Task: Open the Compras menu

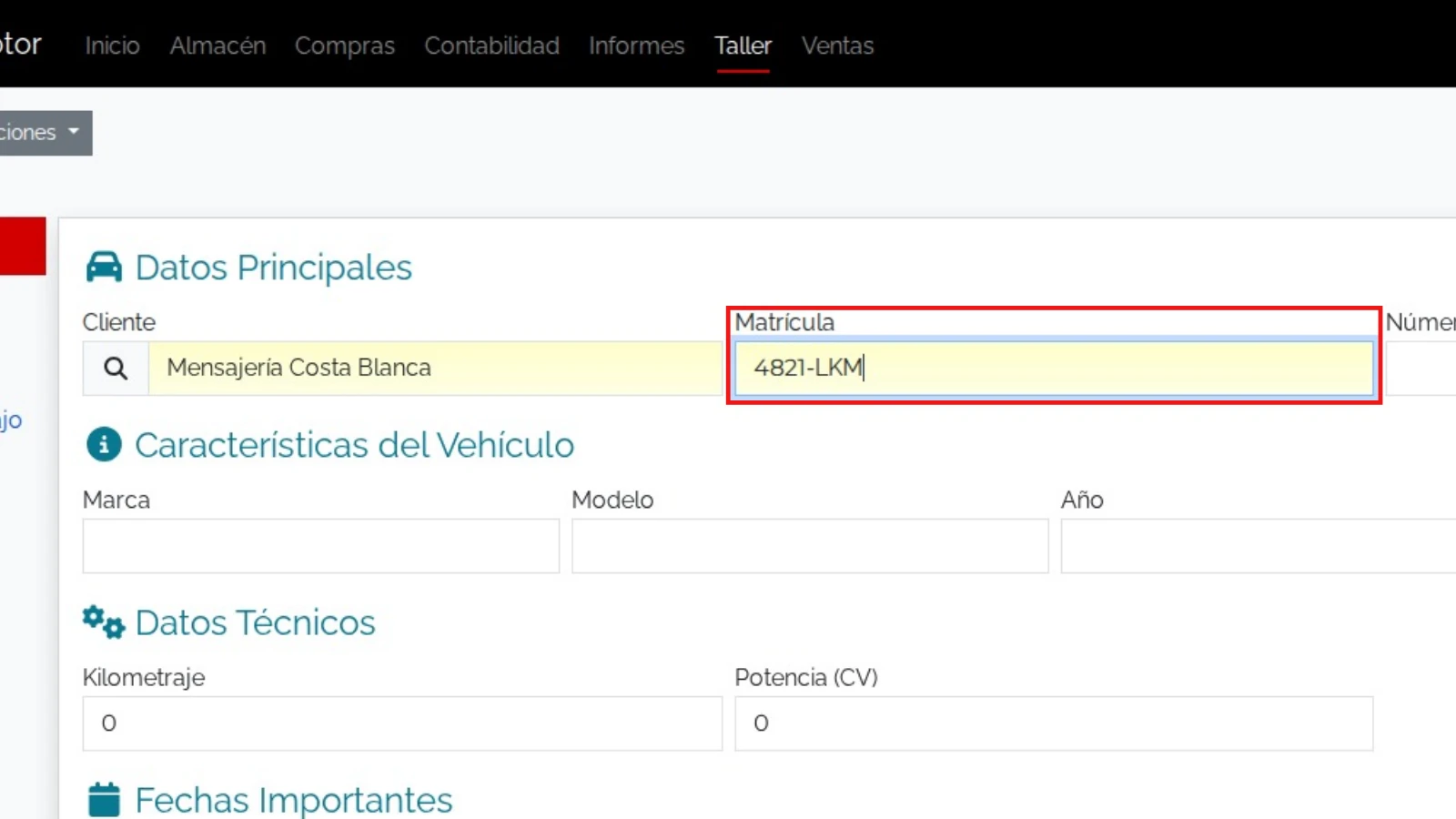Action: [345, 45]
